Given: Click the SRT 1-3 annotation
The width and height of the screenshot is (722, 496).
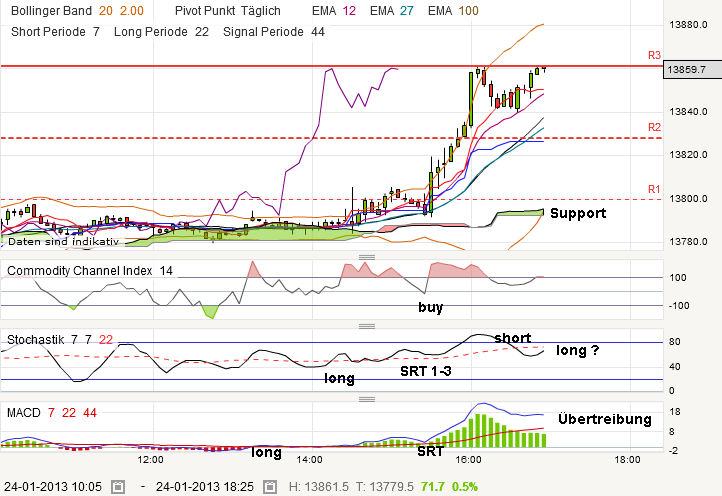Looking at the screenshot, I should click(x=426, y=371).
